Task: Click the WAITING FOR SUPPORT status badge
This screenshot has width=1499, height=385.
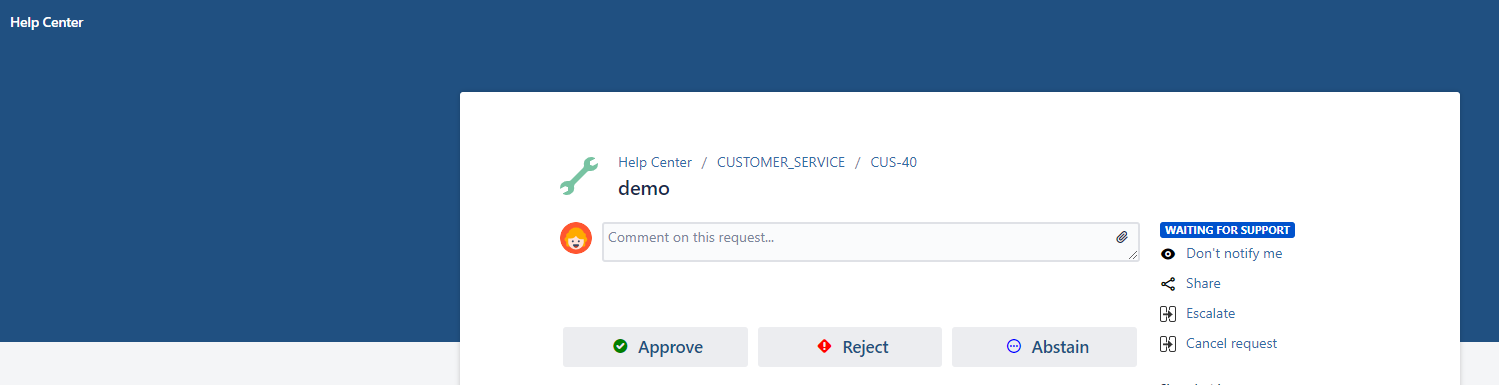Action: point(1227,230)
